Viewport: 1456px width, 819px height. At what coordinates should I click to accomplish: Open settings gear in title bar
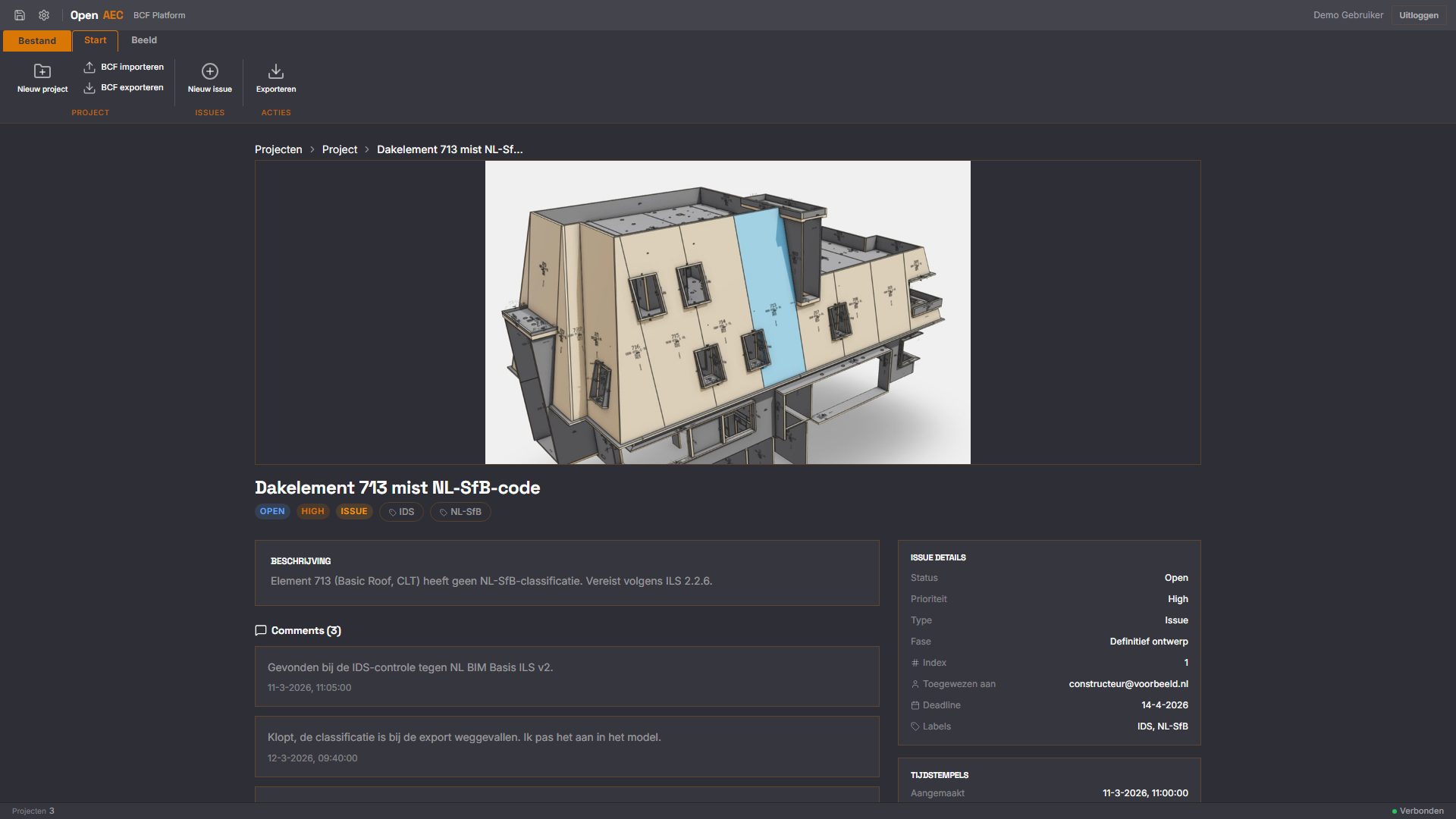pos(44,15)
